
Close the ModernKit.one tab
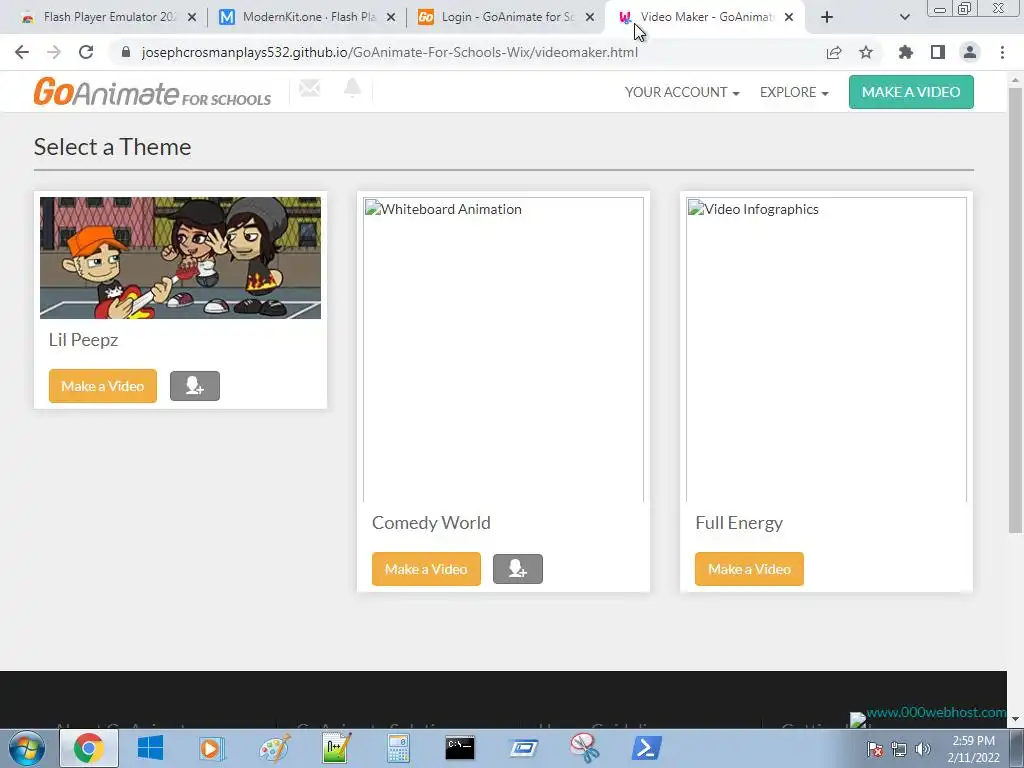(391, 18)
